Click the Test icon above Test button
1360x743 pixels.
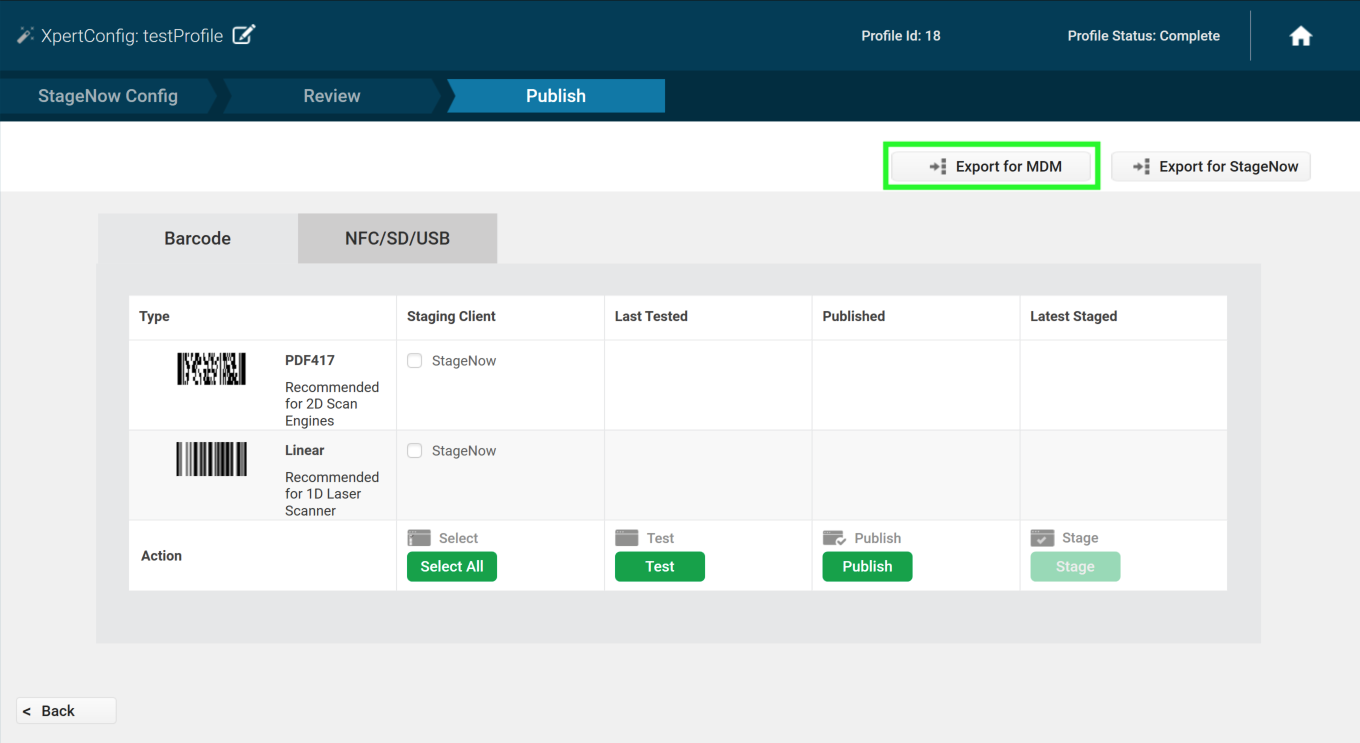626,538
